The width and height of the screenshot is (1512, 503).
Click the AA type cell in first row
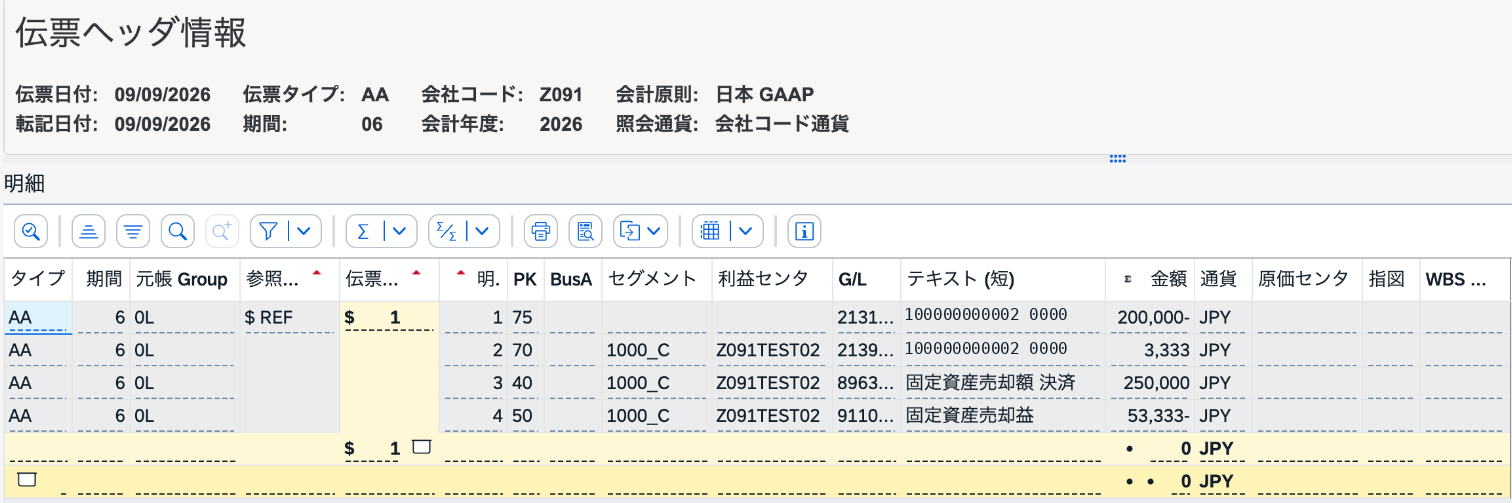tap(38, 317)
